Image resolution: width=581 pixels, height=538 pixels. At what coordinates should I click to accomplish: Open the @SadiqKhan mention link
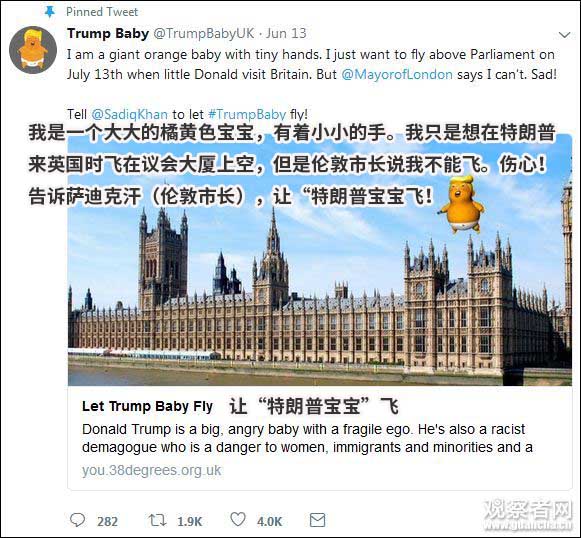(129, 114)
